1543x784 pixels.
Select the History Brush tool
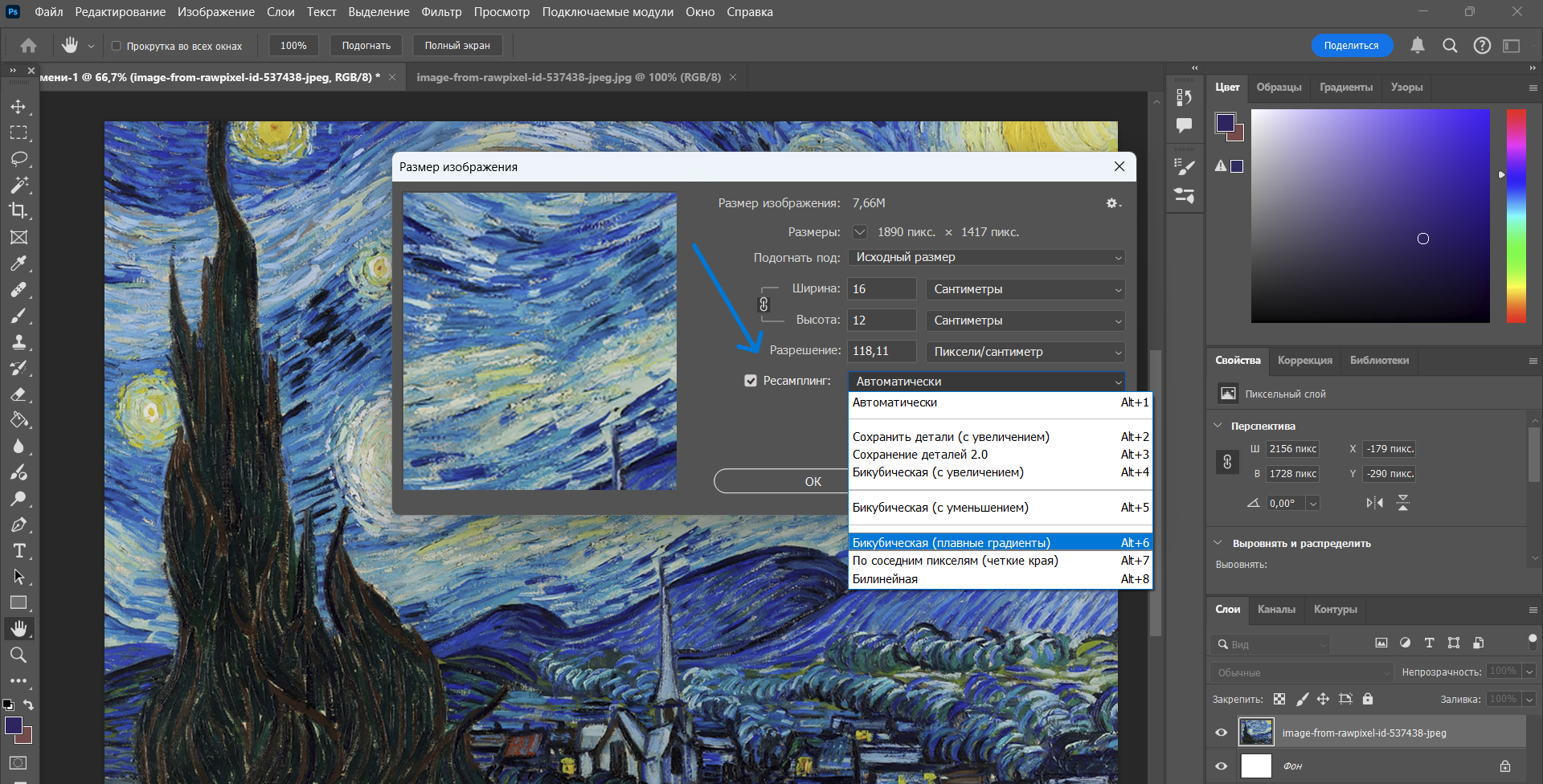pyautogui.click(x=18, y=368)
